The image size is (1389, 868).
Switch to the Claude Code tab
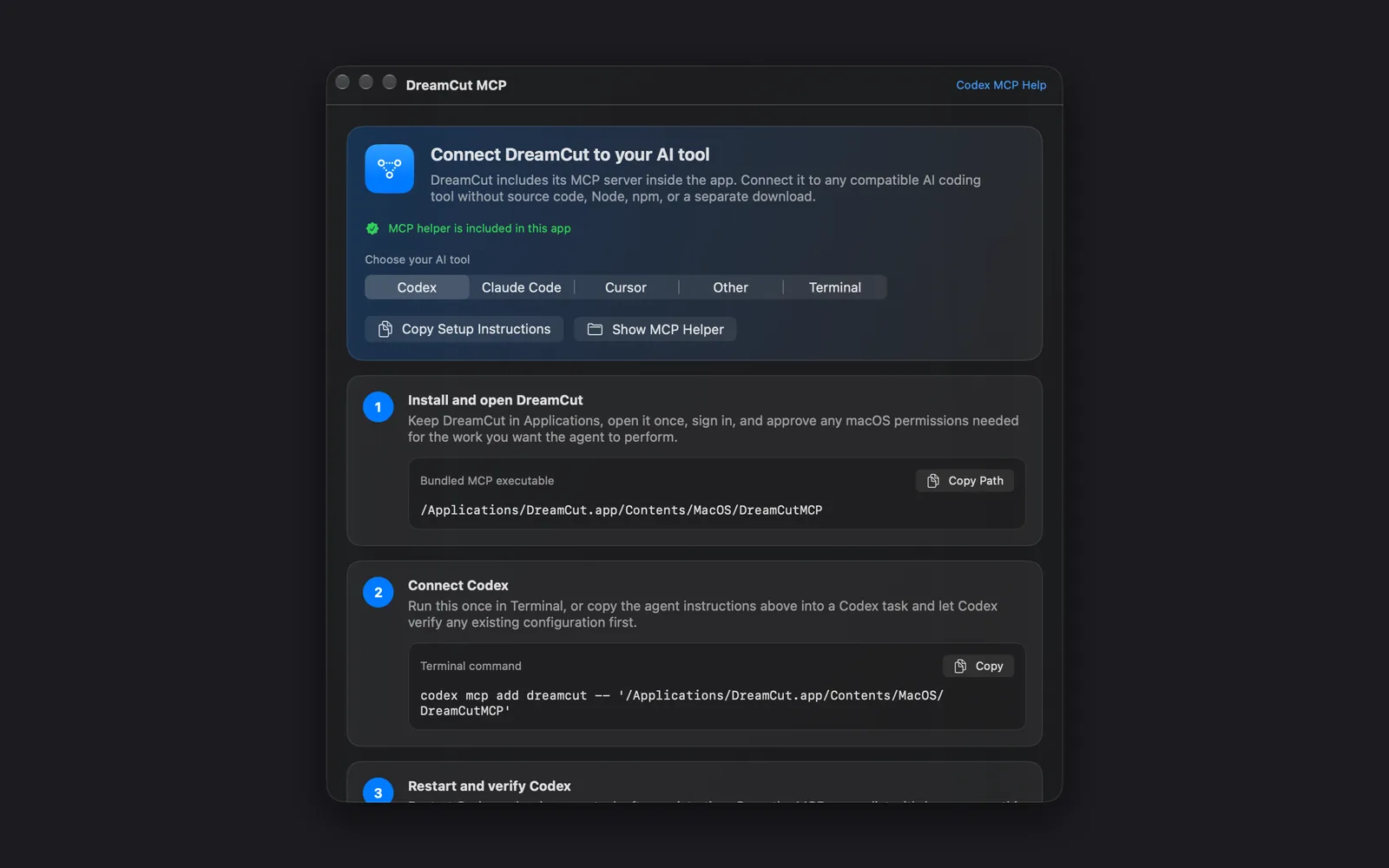[x=521, y=287]
